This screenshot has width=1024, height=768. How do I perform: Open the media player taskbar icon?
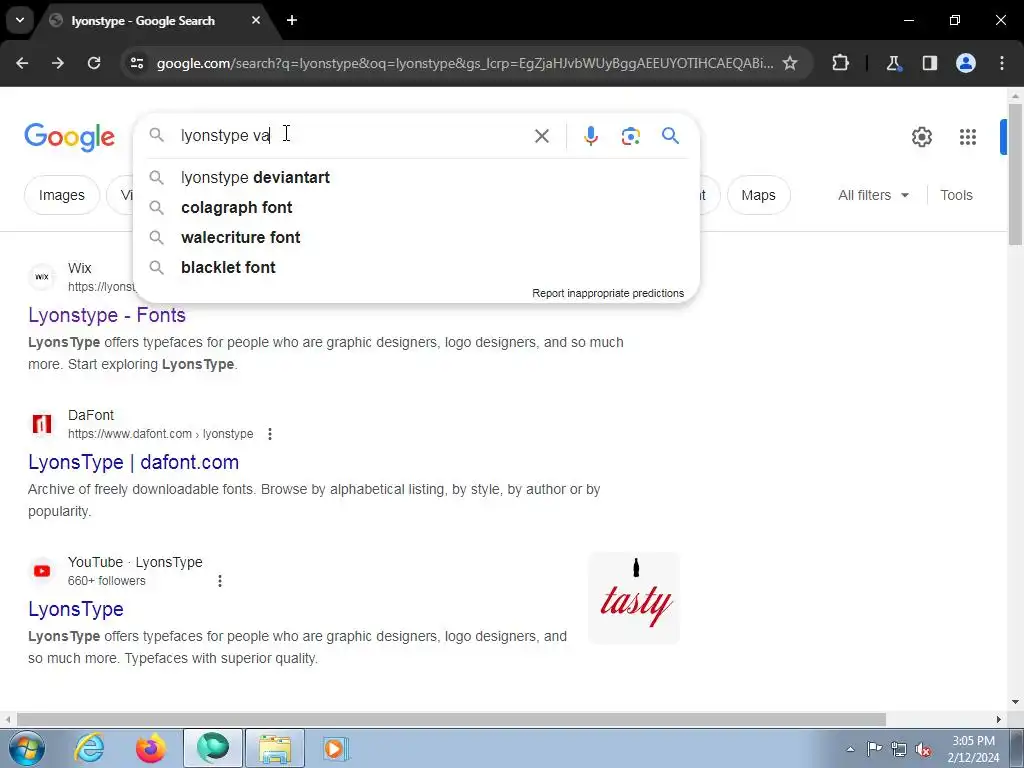(336, 748)
